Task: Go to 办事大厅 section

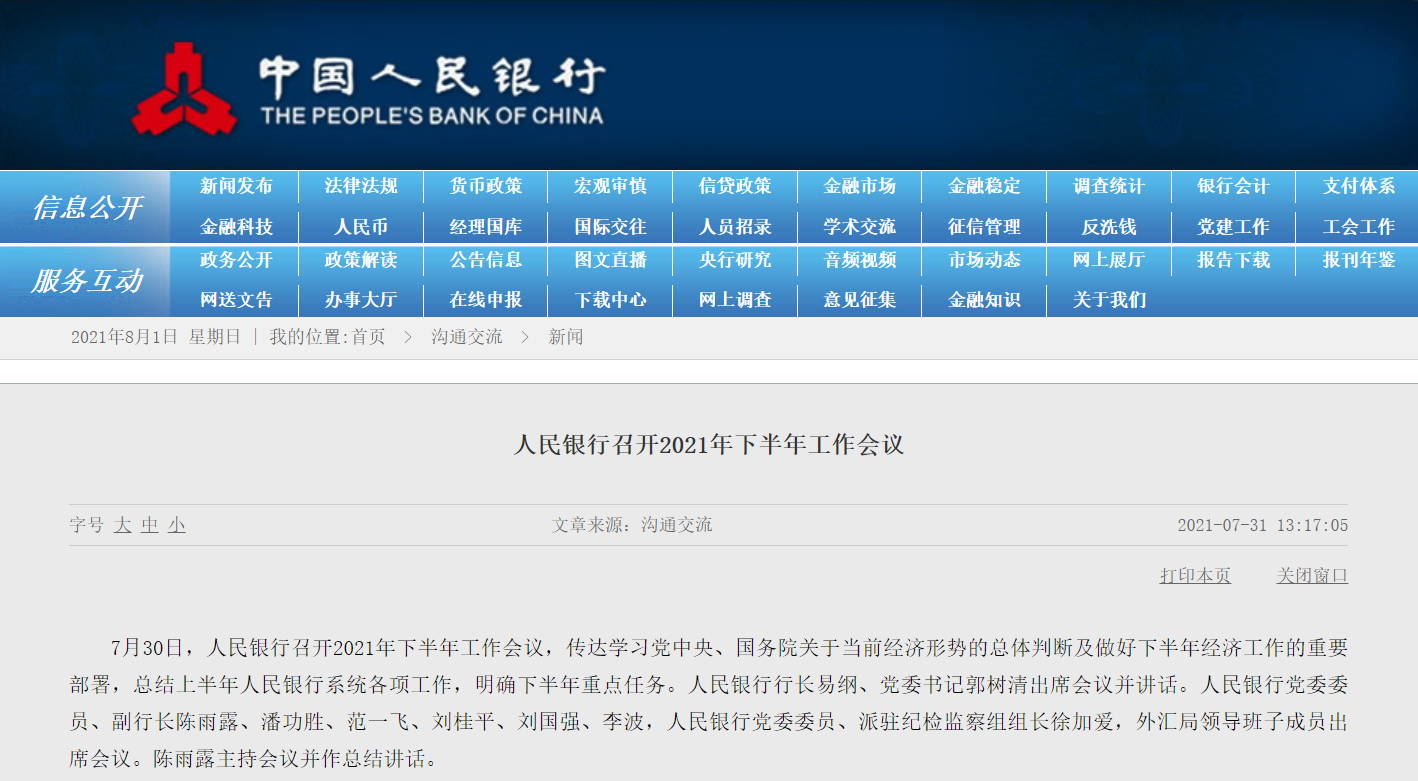Action: (361, 300)
